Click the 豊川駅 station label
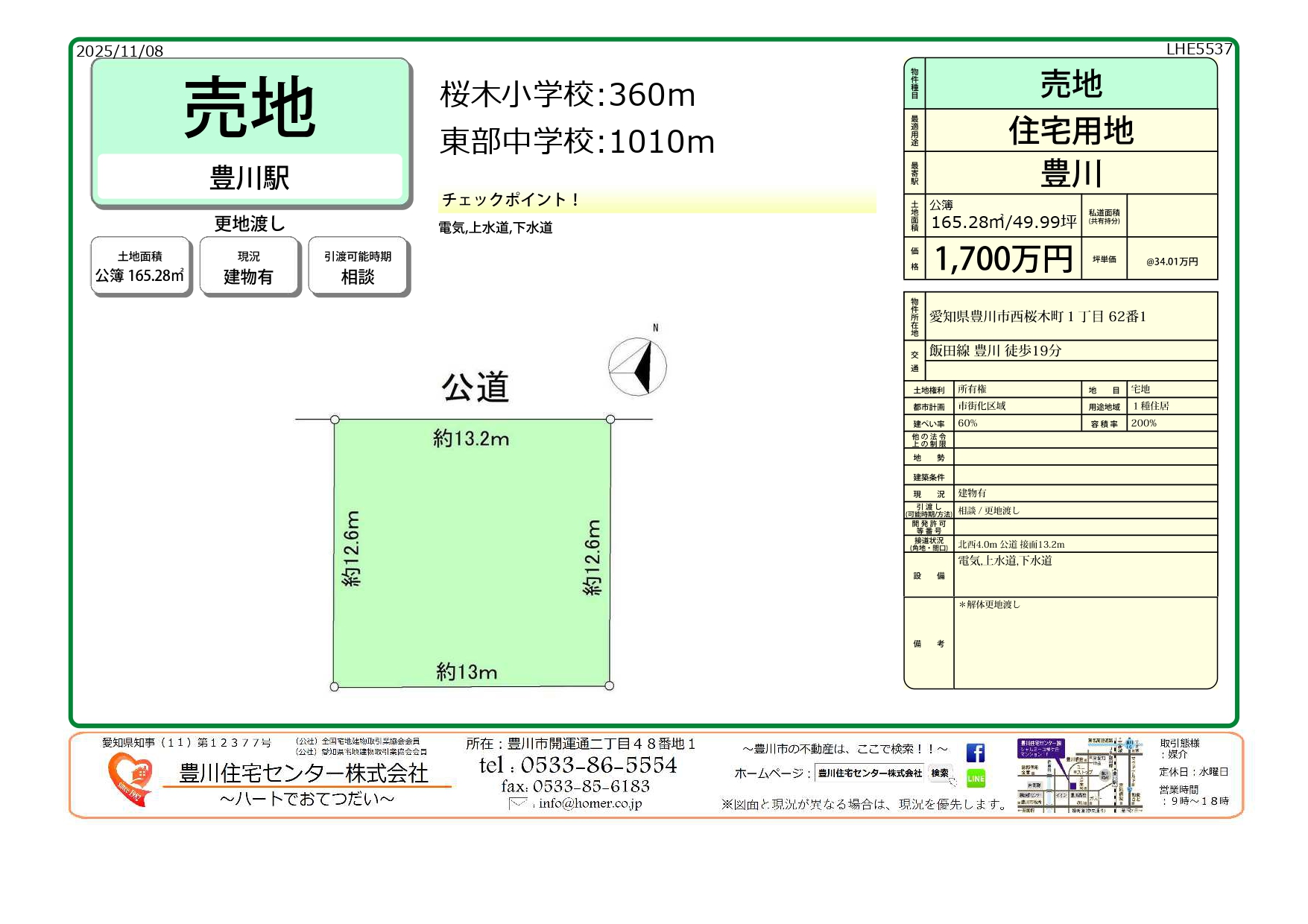Screen dimensions: 1308x924 pos(250,177)
